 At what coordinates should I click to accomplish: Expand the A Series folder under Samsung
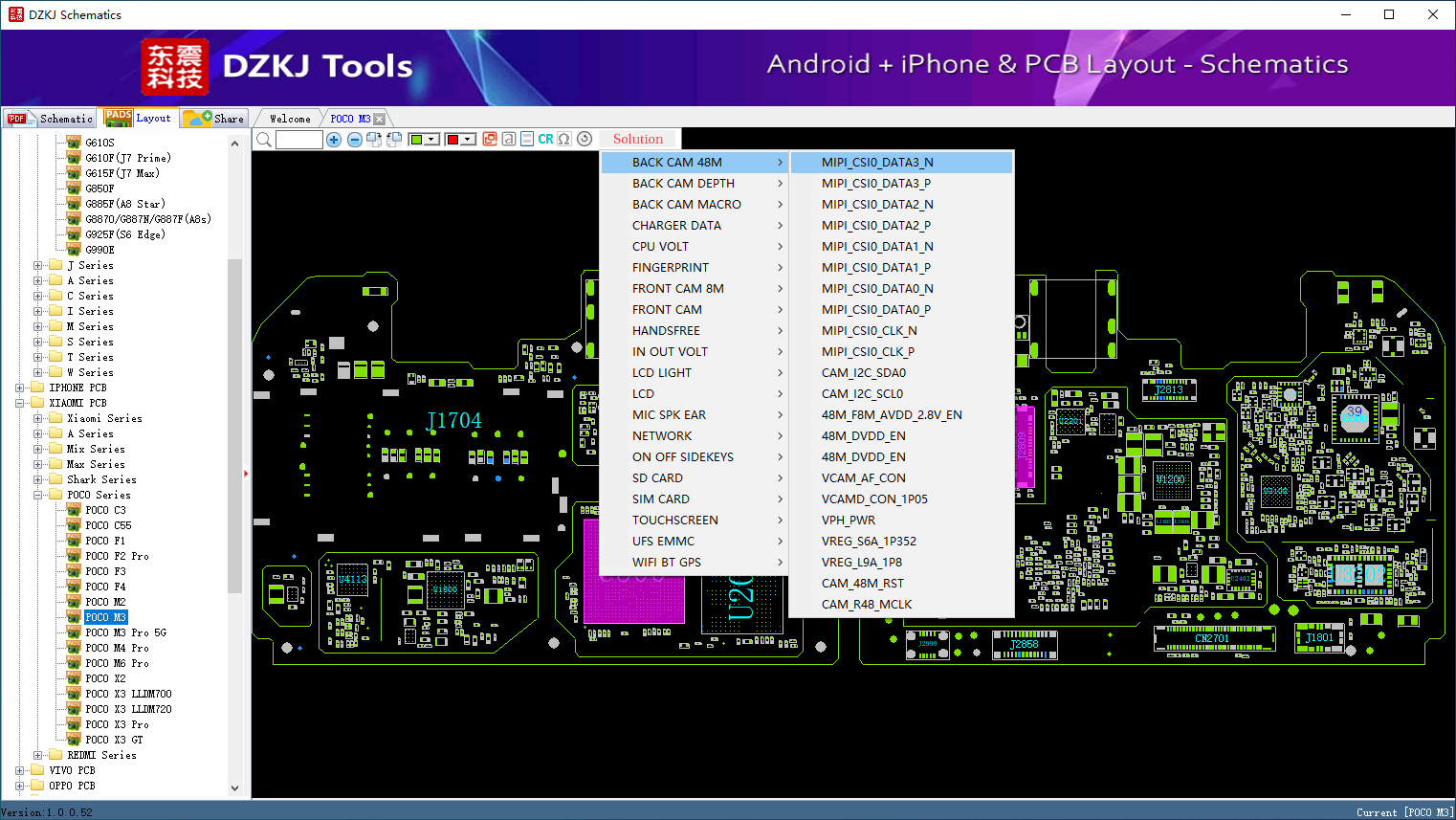pos(37,281)
